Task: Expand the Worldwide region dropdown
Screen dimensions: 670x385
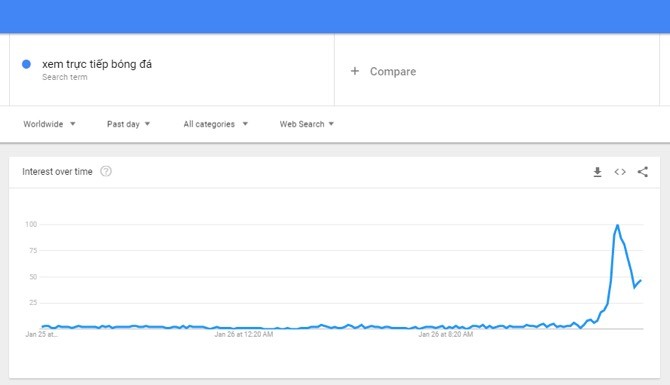Action: 49,124
